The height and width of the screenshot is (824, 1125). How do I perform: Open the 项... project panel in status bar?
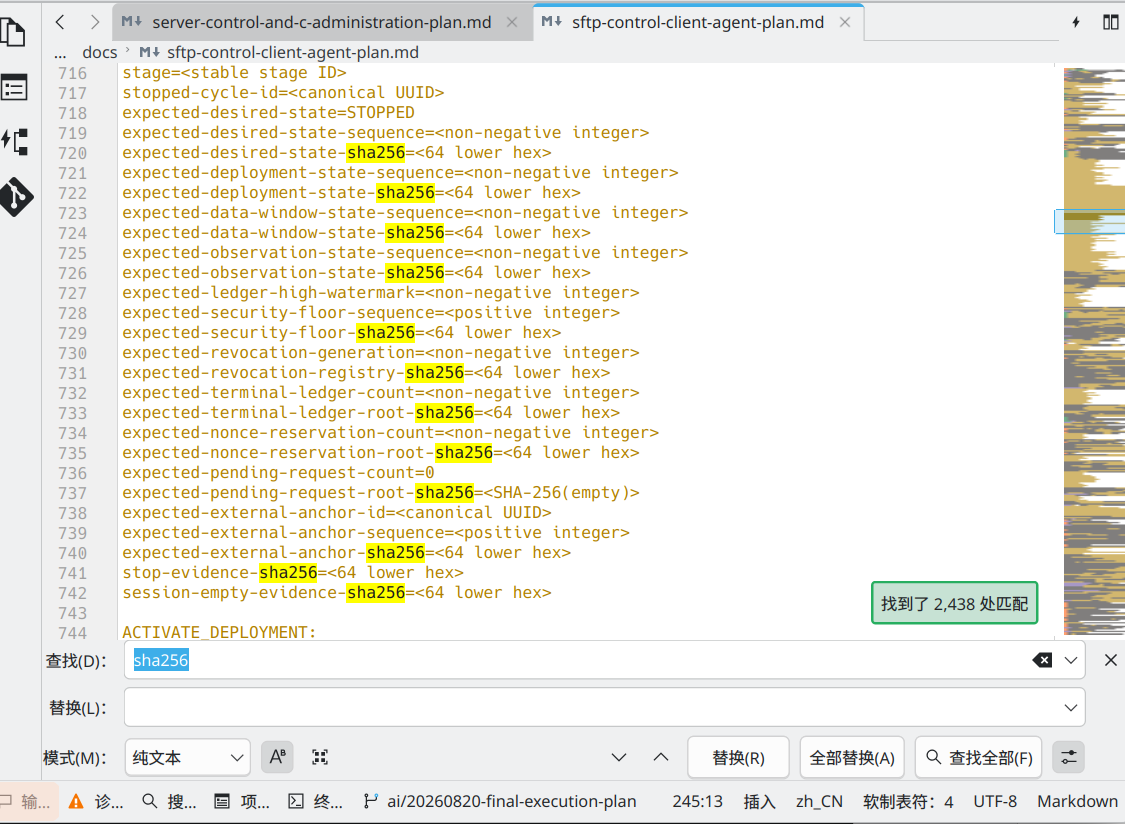(x=243, y=801)
